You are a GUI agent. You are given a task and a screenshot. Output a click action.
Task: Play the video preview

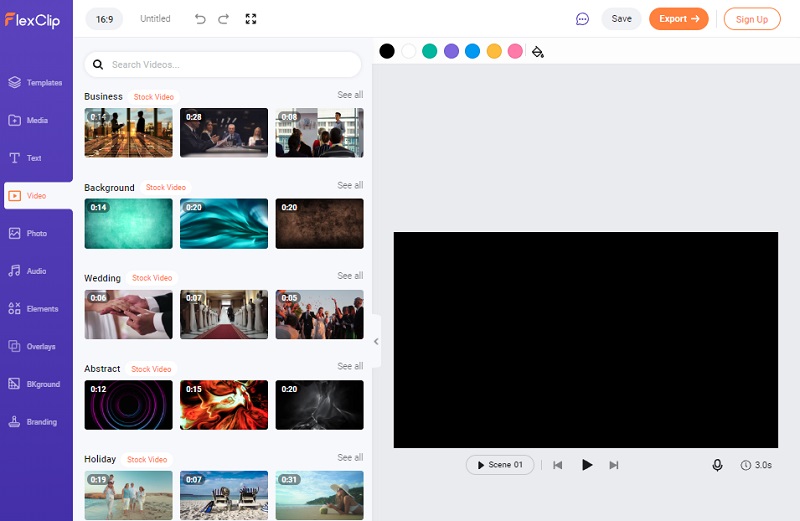(x=587, y=465)
